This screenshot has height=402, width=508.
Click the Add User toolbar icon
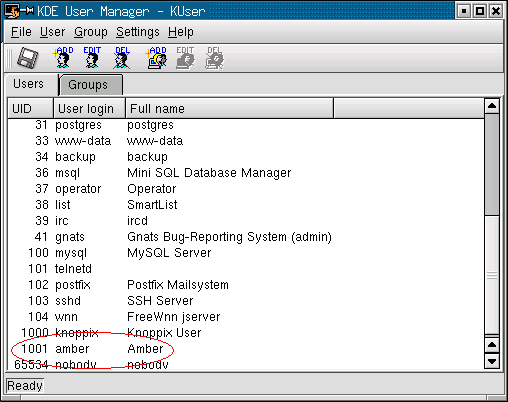(63, 58)
